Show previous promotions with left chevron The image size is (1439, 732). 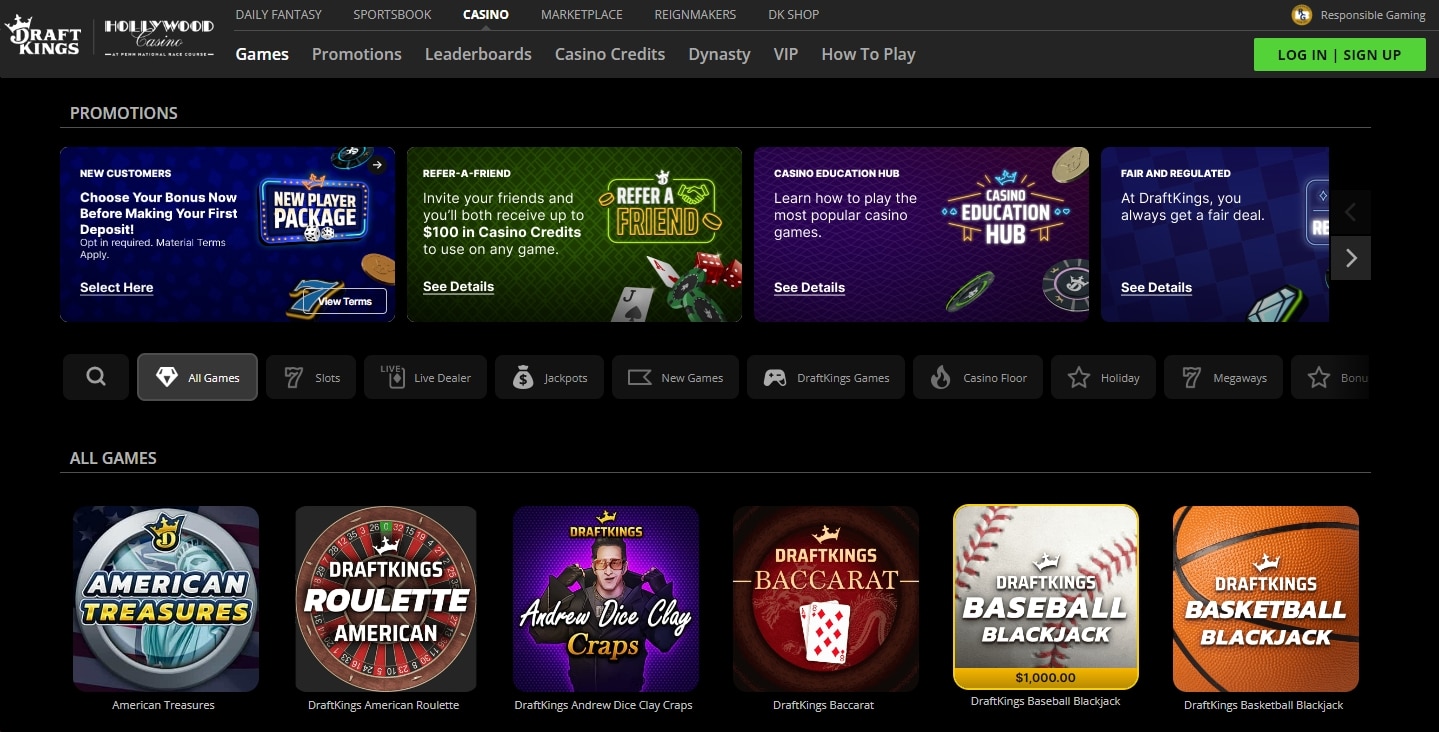[x=1351, y=212]
